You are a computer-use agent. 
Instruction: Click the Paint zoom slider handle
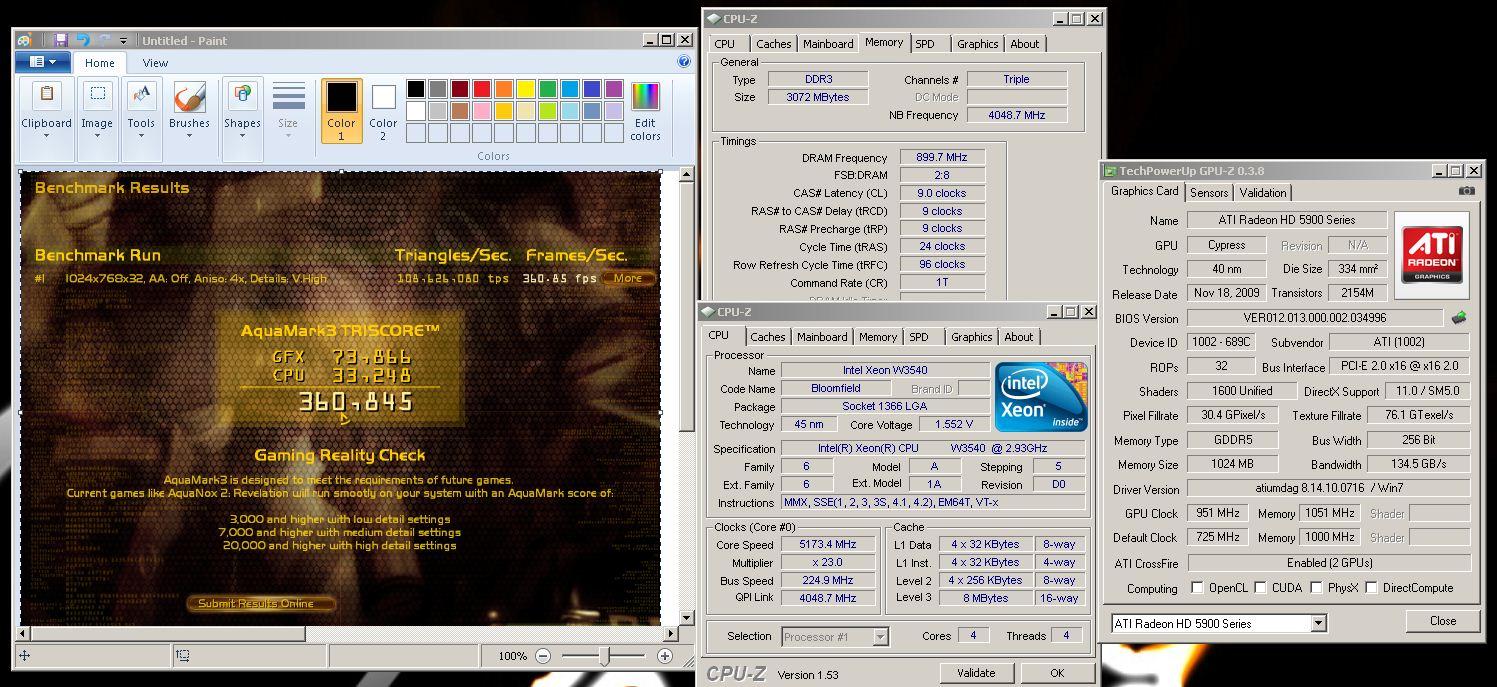(x=604, y=656)
